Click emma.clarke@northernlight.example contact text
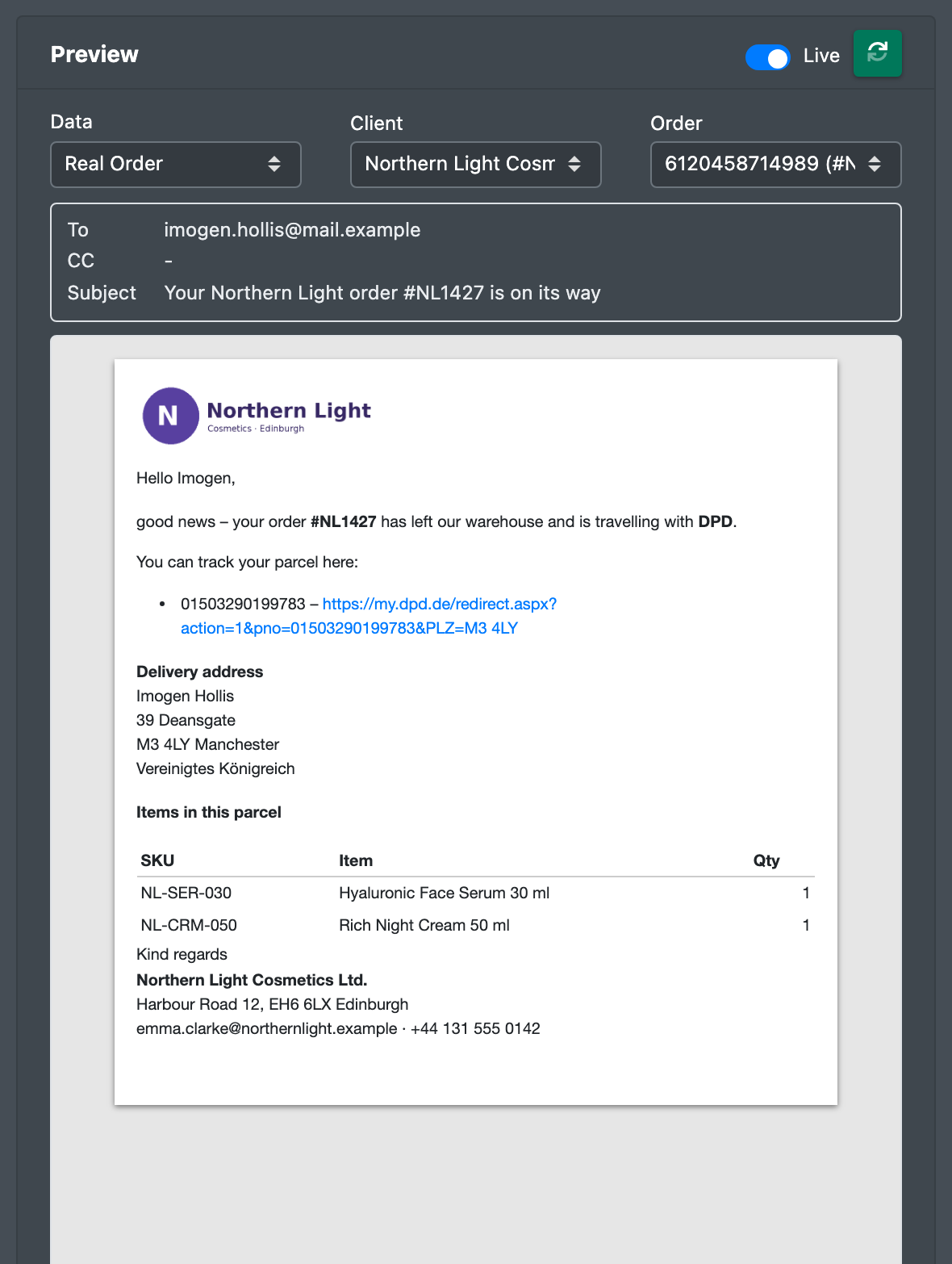The image size is (952, 1264). point(267,1028)
